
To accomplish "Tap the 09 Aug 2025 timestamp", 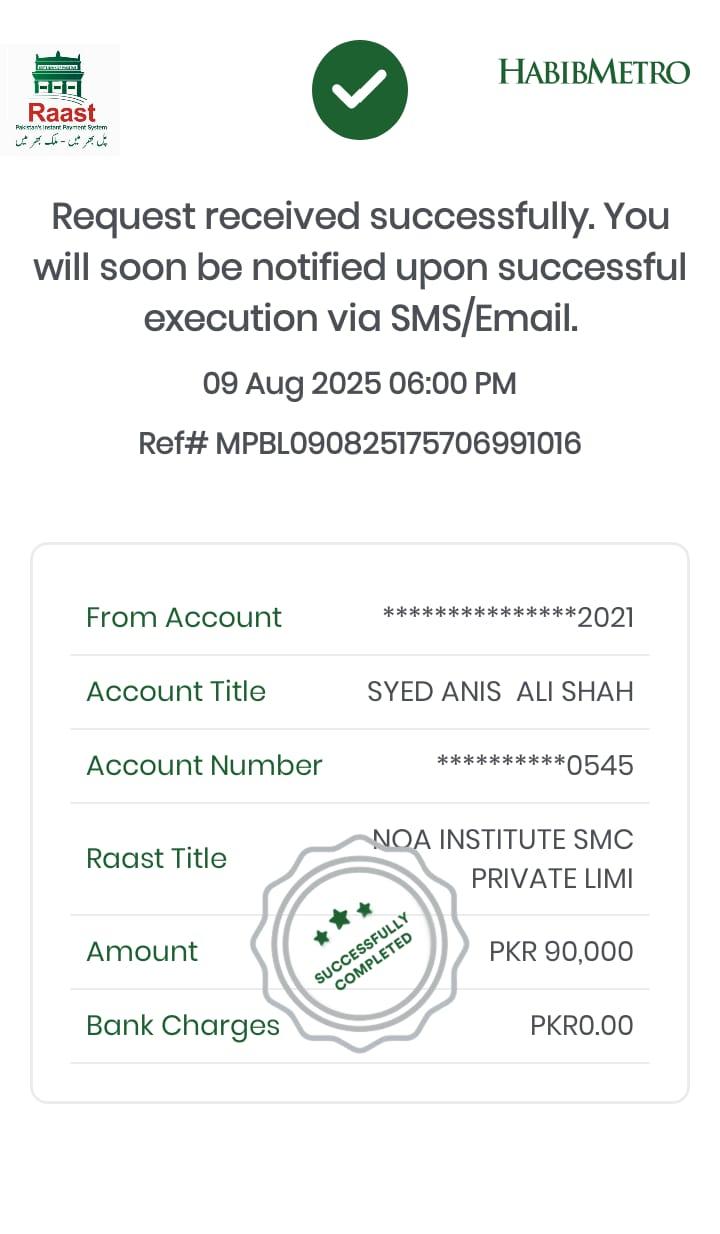I will click(360, 384).
